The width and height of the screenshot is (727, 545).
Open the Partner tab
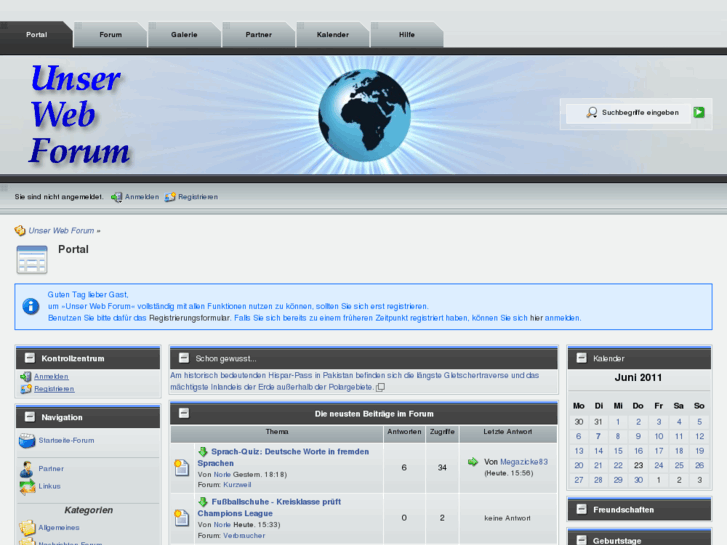pos(258,35)
